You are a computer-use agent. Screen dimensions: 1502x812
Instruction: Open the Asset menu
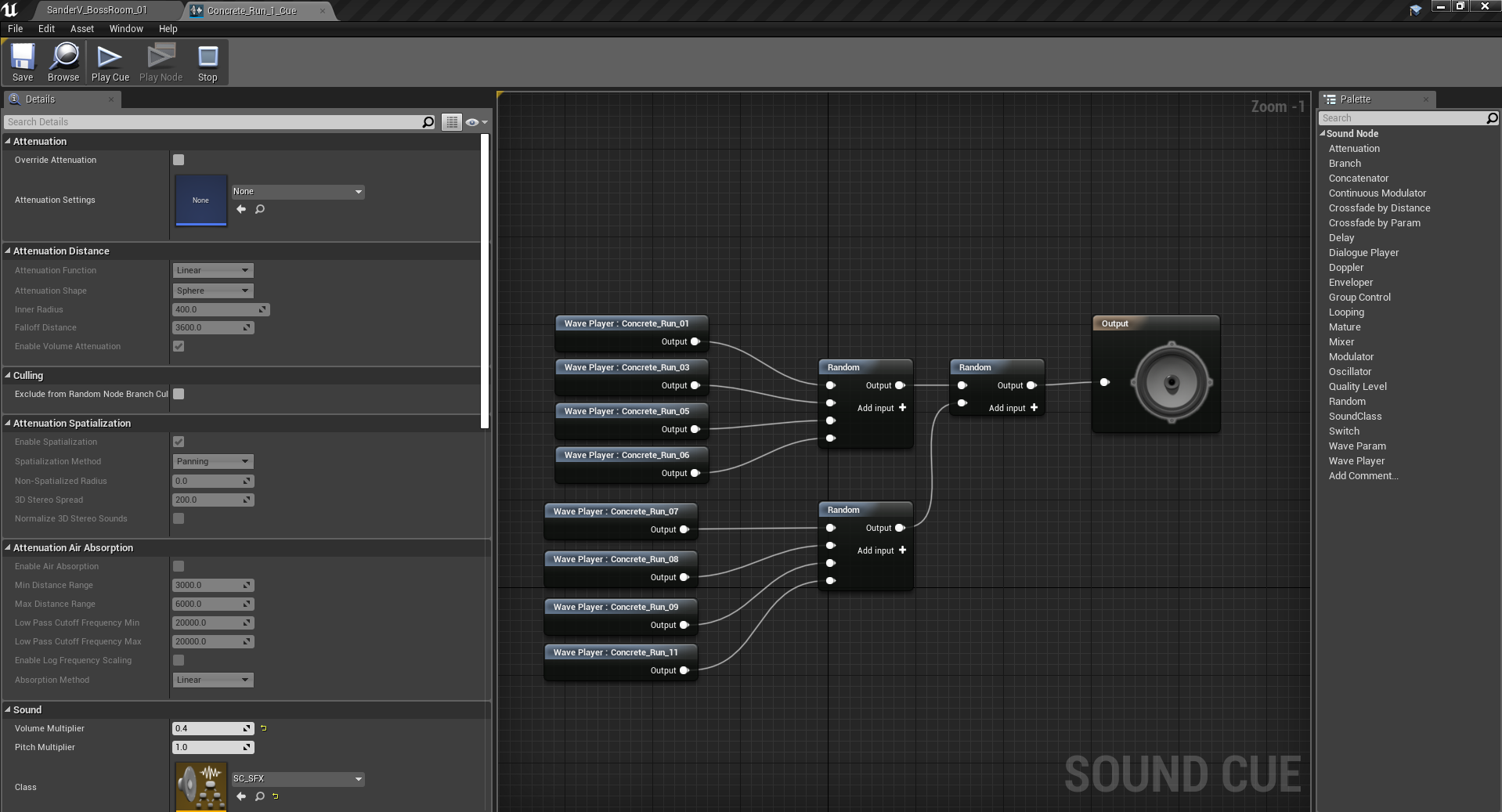click(81, 29)
